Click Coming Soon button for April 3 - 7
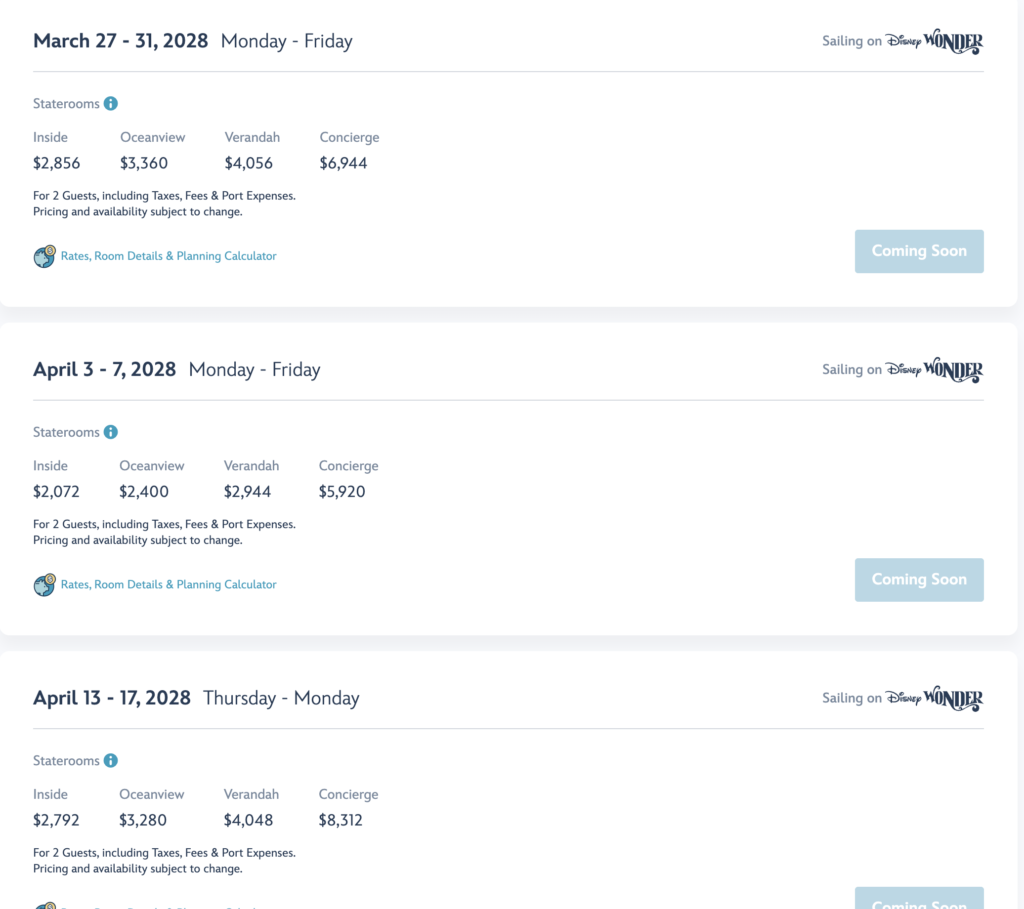This screenshot has height=909, width=1024. coord(919,580)
